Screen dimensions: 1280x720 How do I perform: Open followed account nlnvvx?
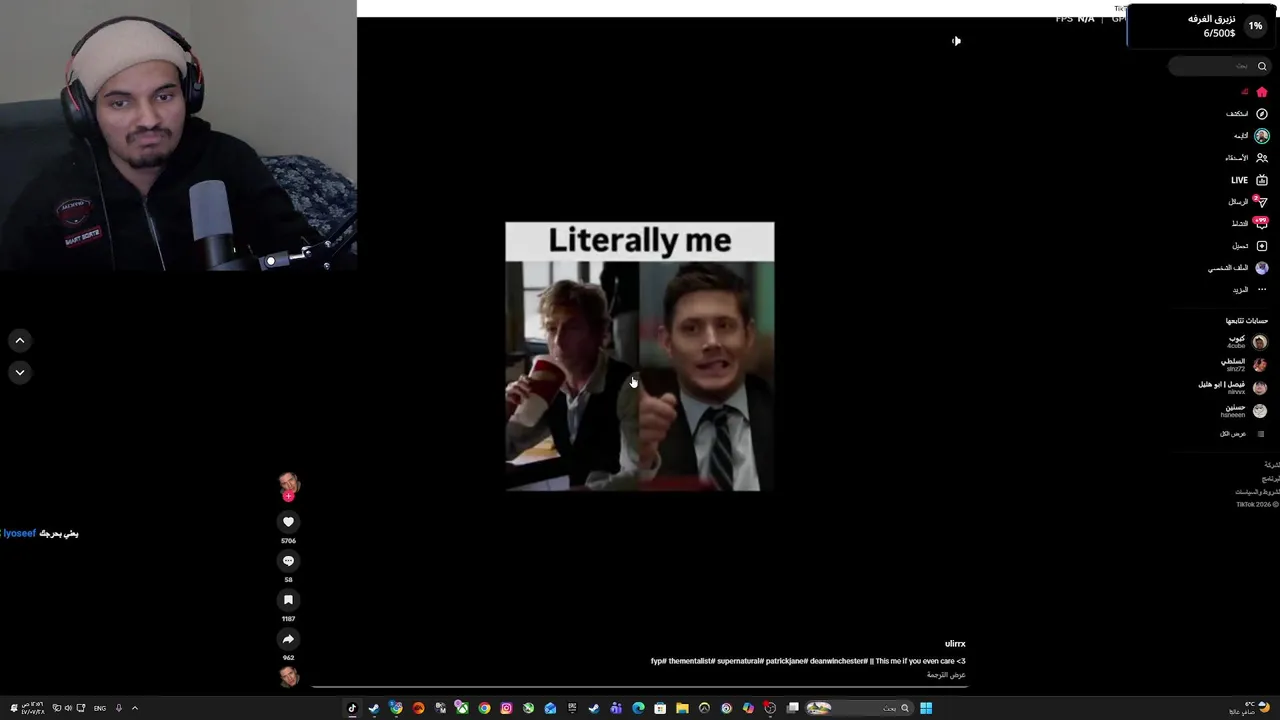pyautogui.click(x=1233, y=387)
